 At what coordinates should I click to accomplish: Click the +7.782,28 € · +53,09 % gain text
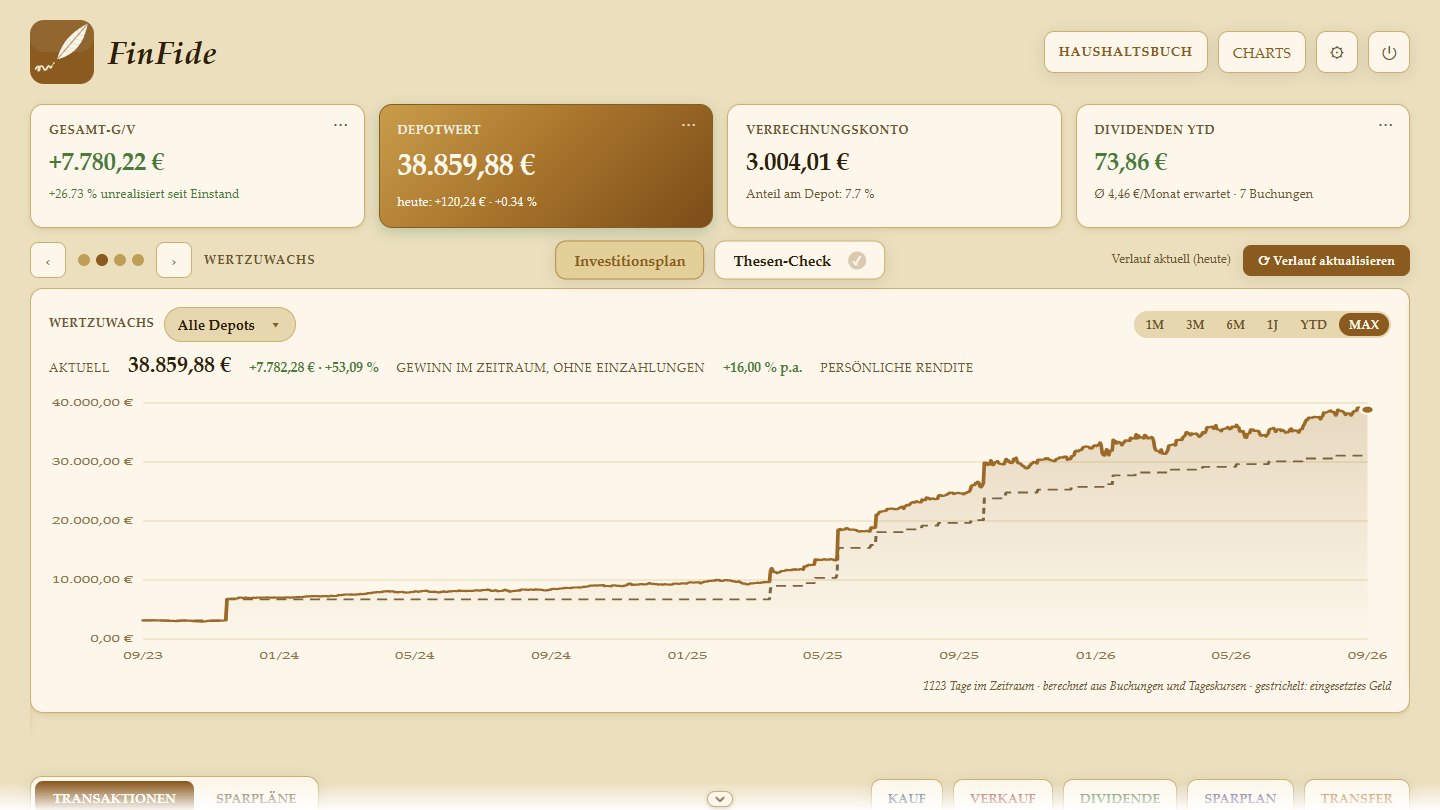(x=314, y=367)
